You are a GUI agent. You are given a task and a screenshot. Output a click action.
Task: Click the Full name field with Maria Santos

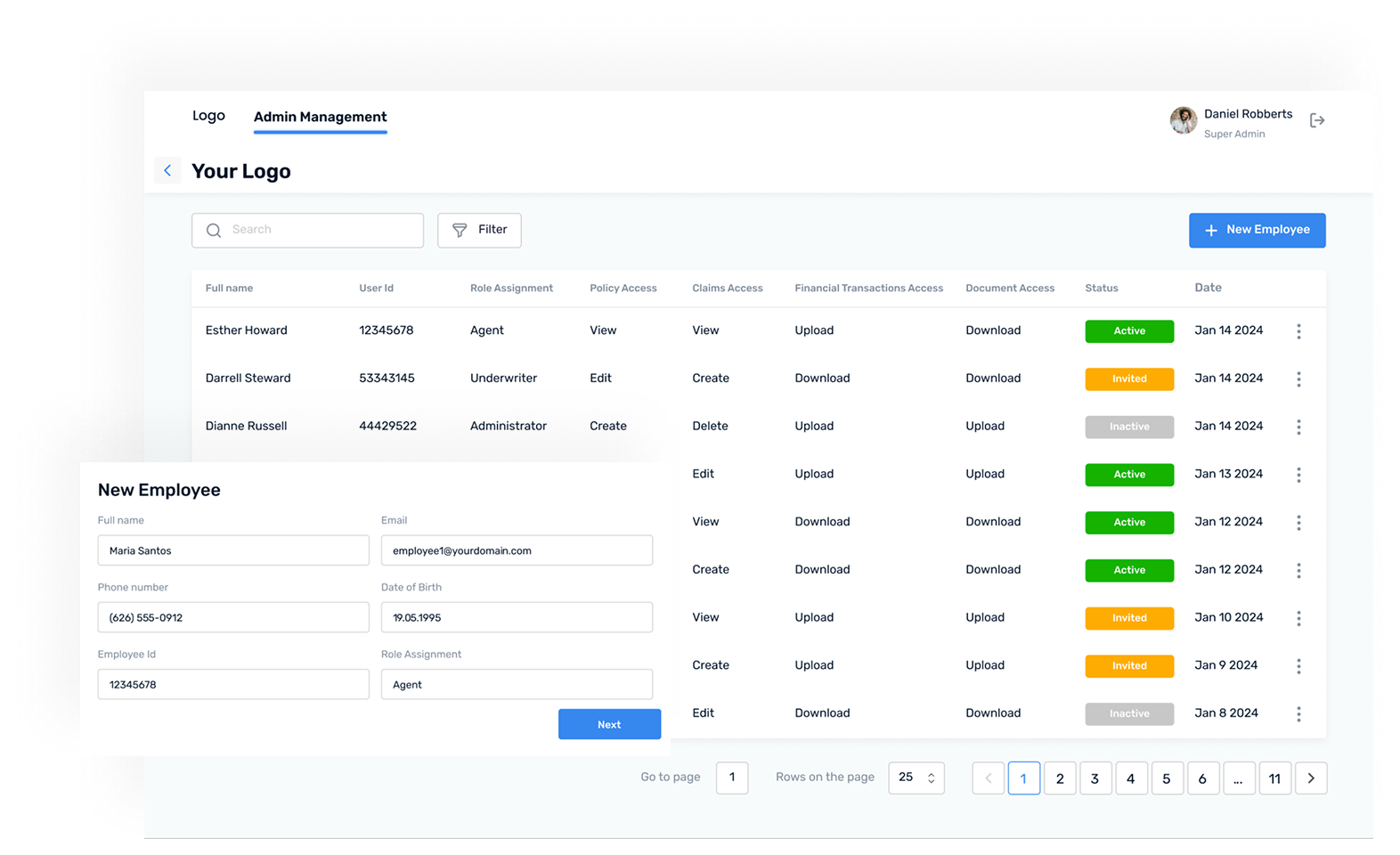233,550
